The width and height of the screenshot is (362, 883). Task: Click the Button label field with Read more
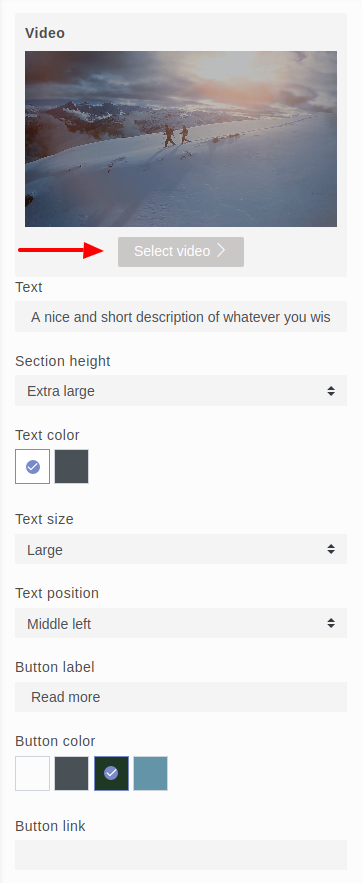pos(181,697)
